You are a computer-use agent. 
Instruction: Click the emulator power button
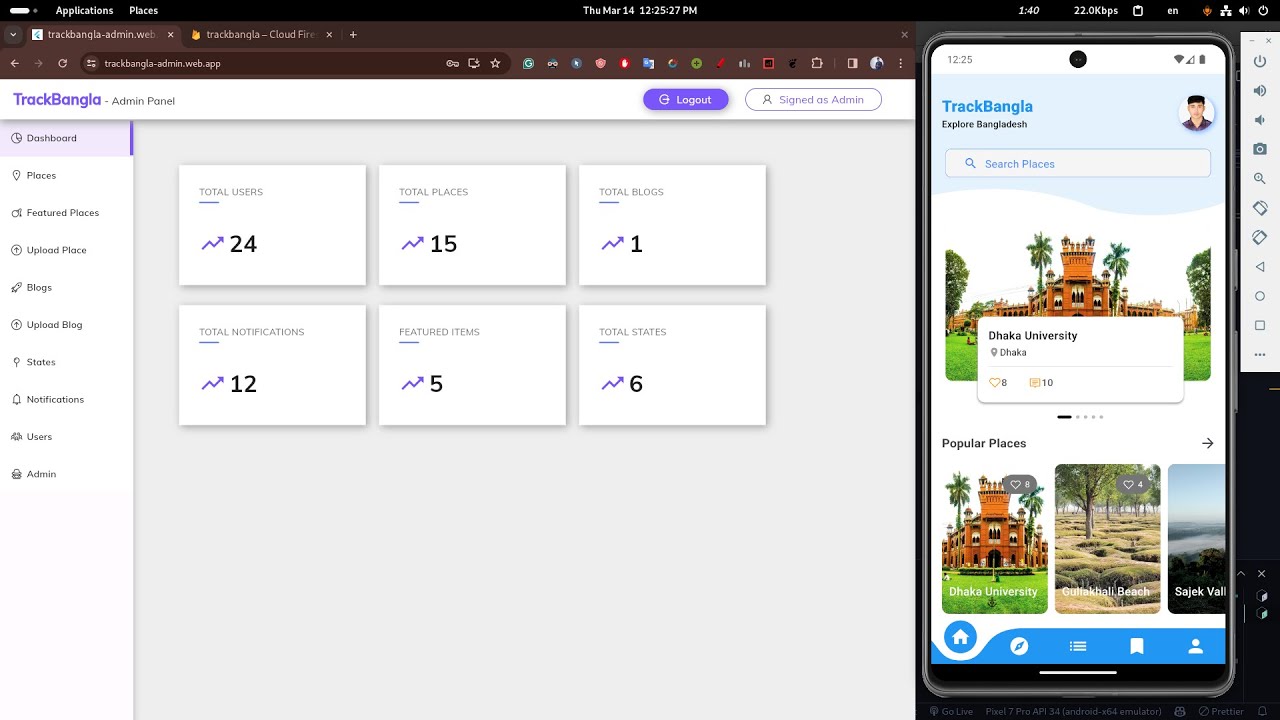point(1260,61)
